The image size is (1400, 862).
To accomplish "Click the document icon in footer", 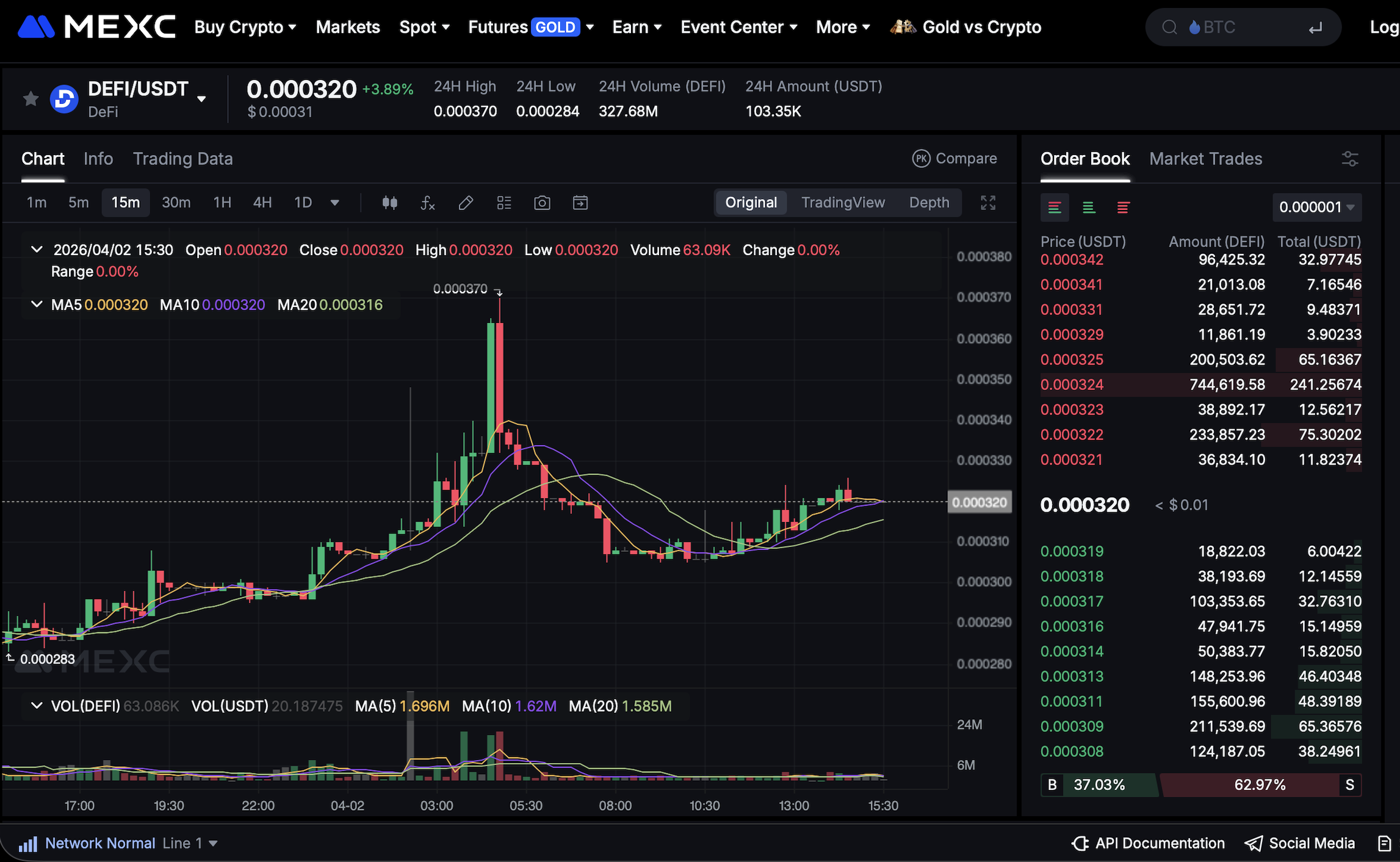I will (1384, 844).
